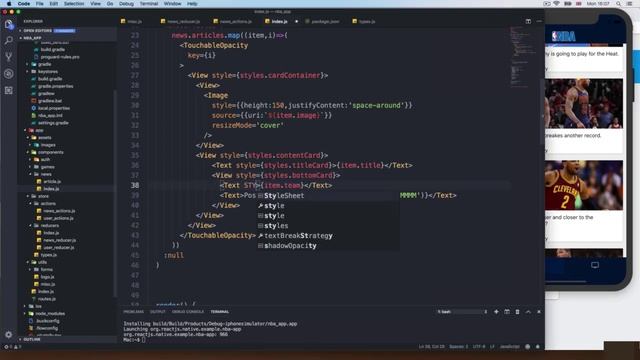Viewport: 640px width, 360px height.
Task: Expand the keystores folder
Action: pos(48,71)
